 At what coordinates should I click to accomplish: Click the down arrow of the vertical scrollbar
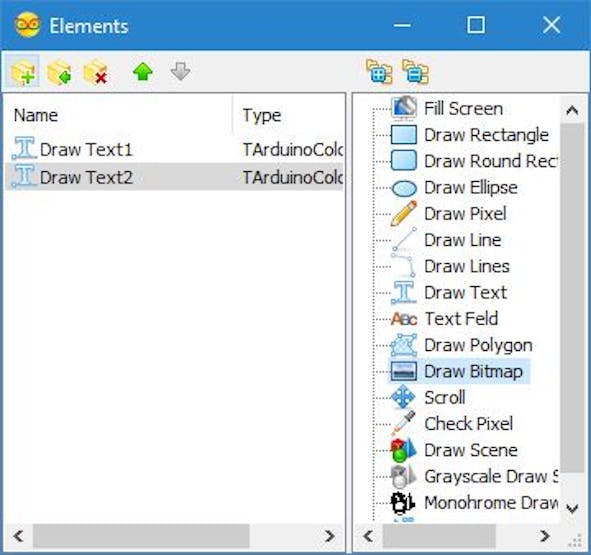(x=572, y=508)
